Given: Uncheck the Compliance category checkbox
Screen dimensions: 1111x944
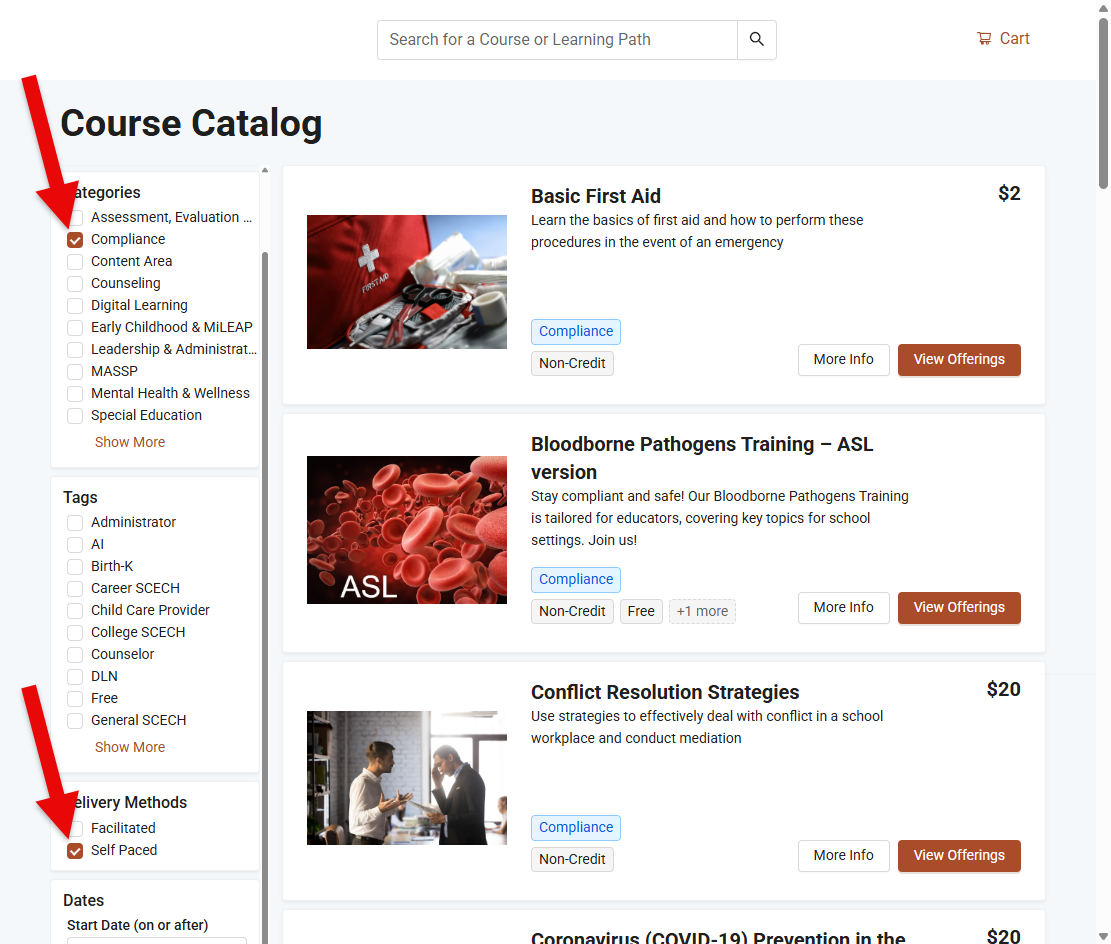Looking at the screenshot, I should point(75,240).
